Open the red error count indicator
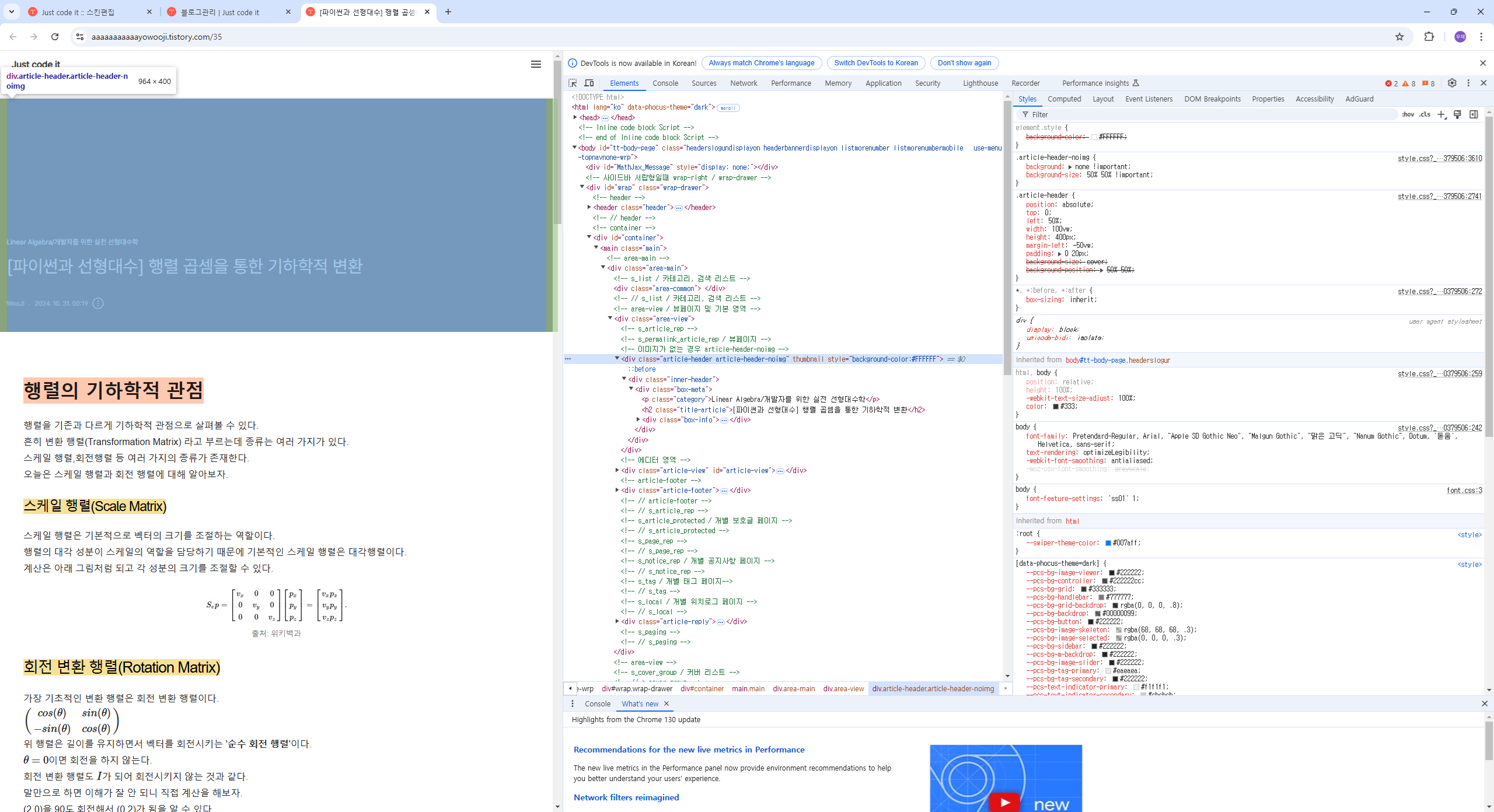The image size is (1494, 812). [1391, 83]
